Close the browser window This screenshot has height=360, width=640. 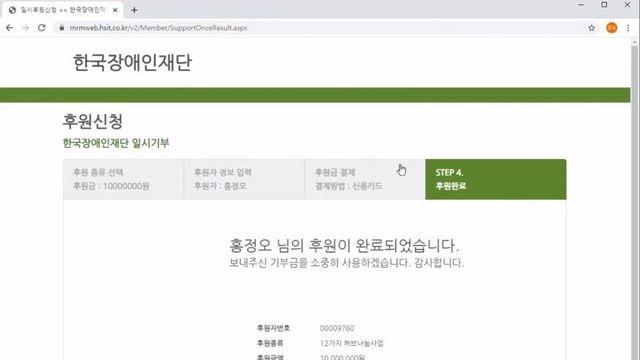click(x=627, y=5)
